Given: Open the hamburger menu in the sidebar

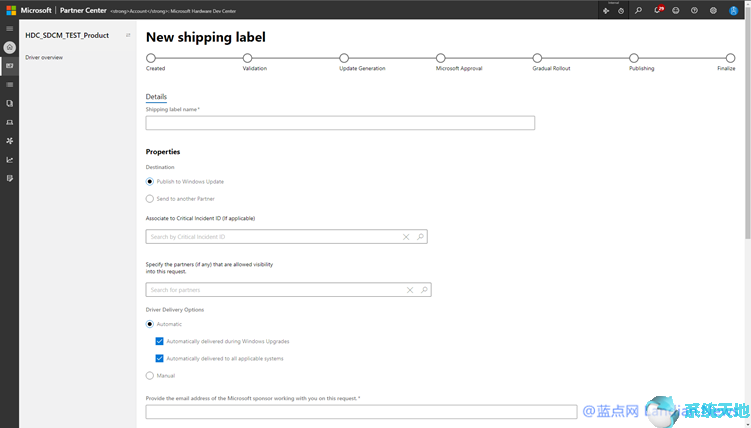Looking at the screenshot, I should pos(9,29).
